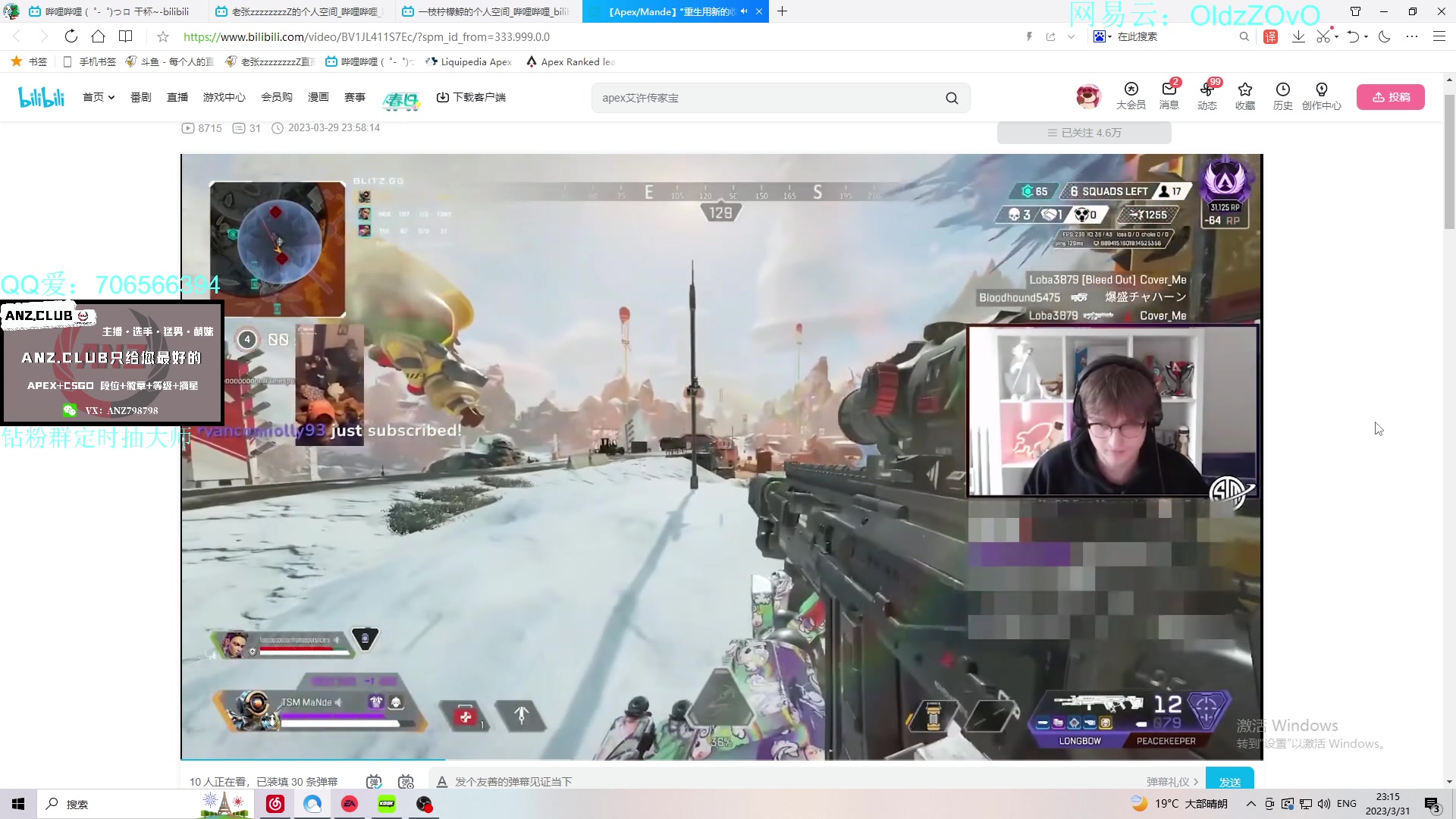Expand the scissors tool dropdown arrow
The image size is (1456, 819).
[1336, 36]
